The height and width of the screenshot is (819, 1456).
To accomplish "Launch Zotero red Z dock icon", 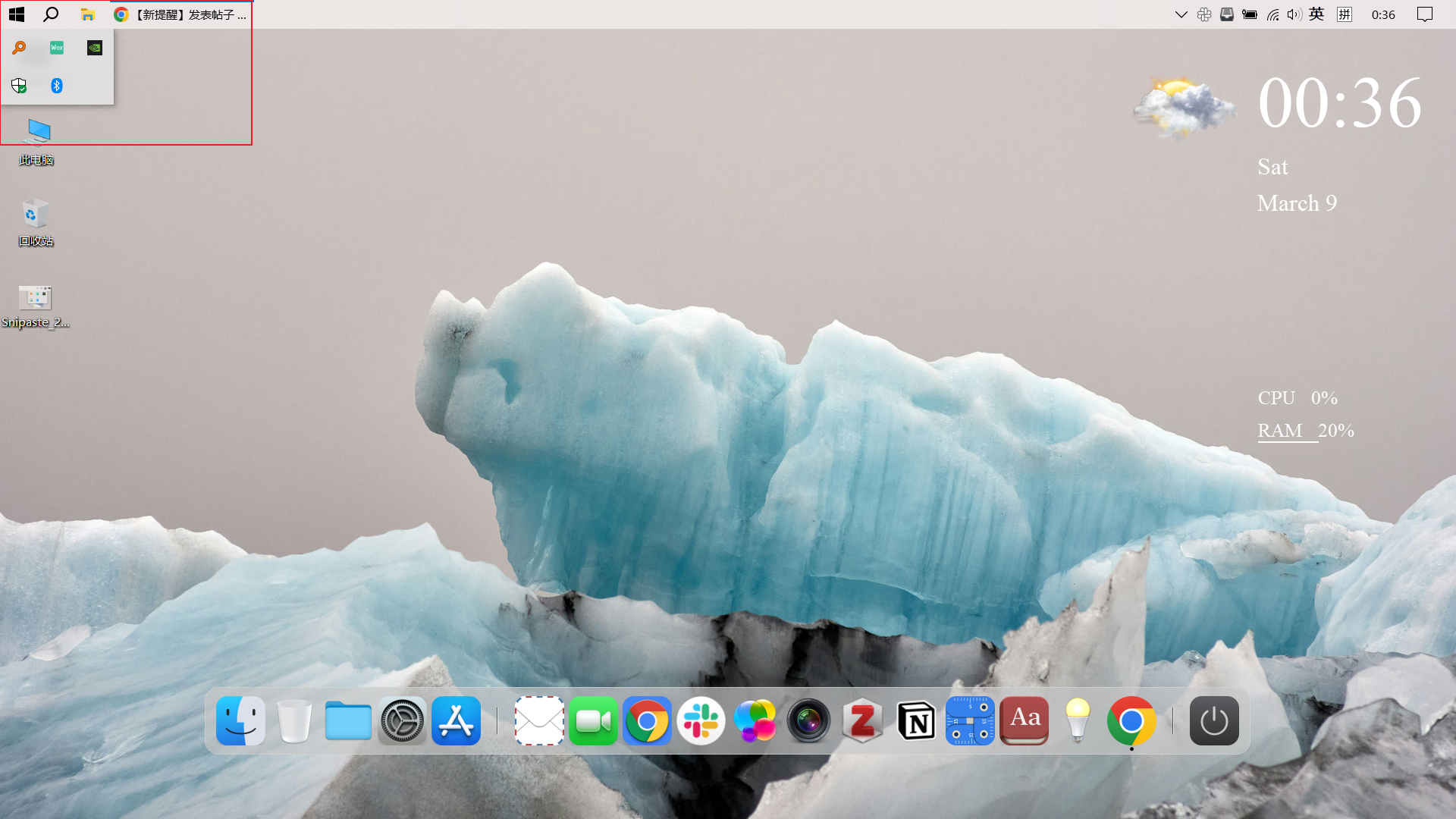I will tap(862, 720).
